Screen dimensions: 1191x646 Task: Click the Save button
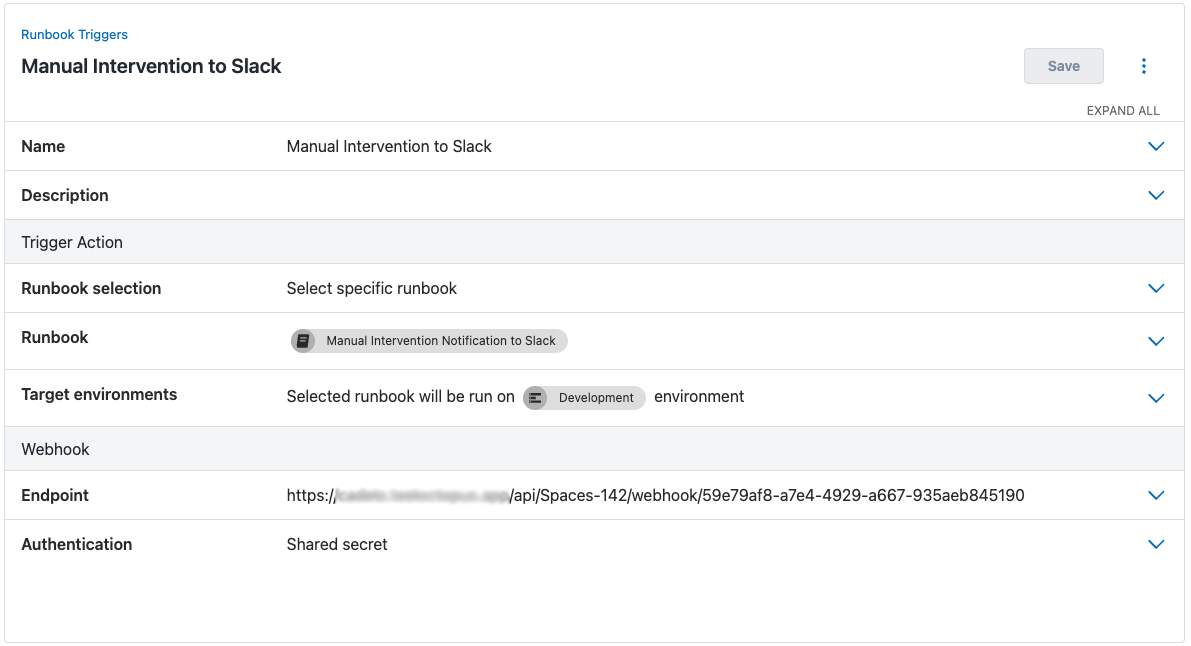(x=1063, y=66)
